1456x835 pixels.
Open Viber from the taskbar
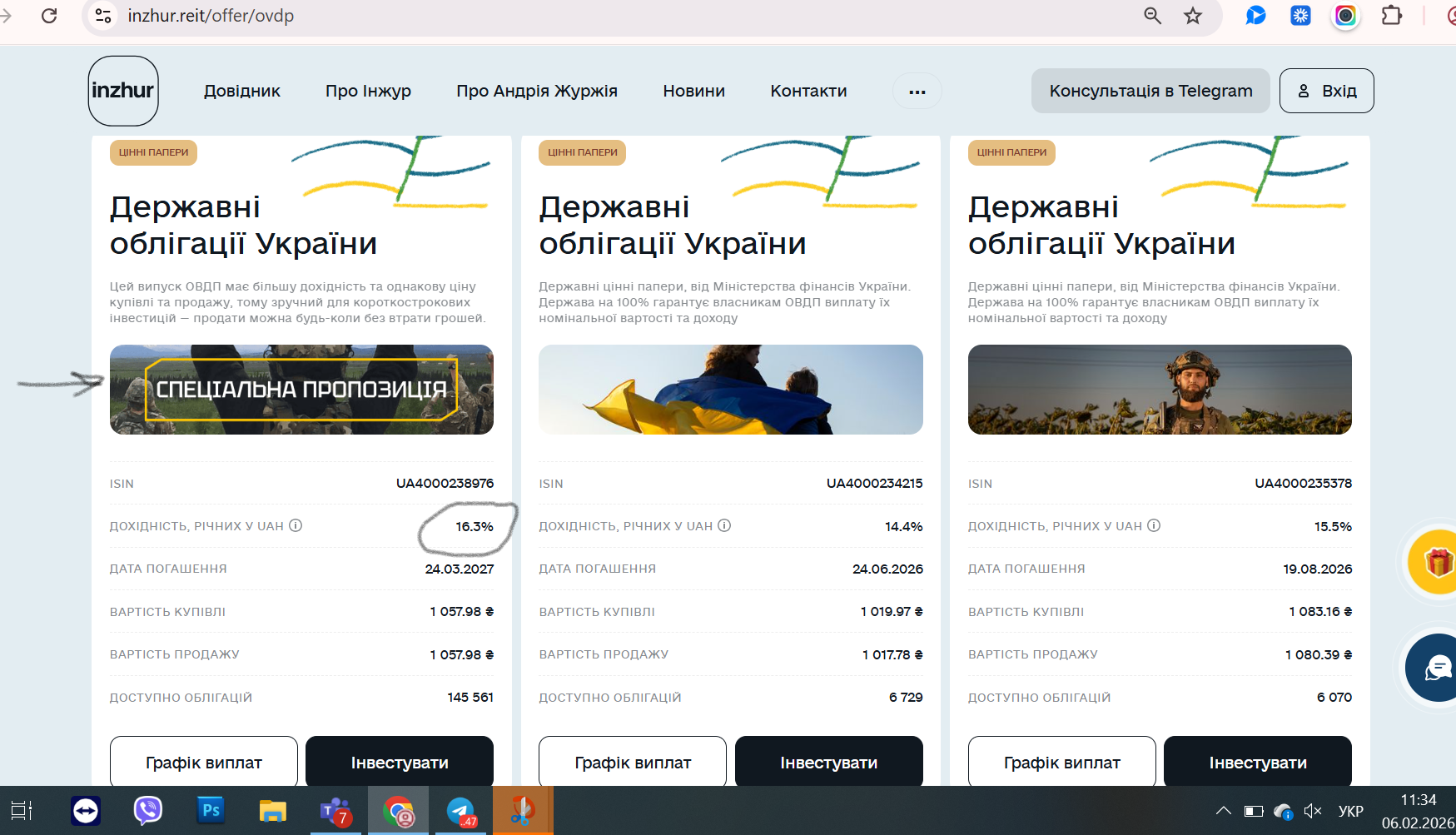point(148,810)
